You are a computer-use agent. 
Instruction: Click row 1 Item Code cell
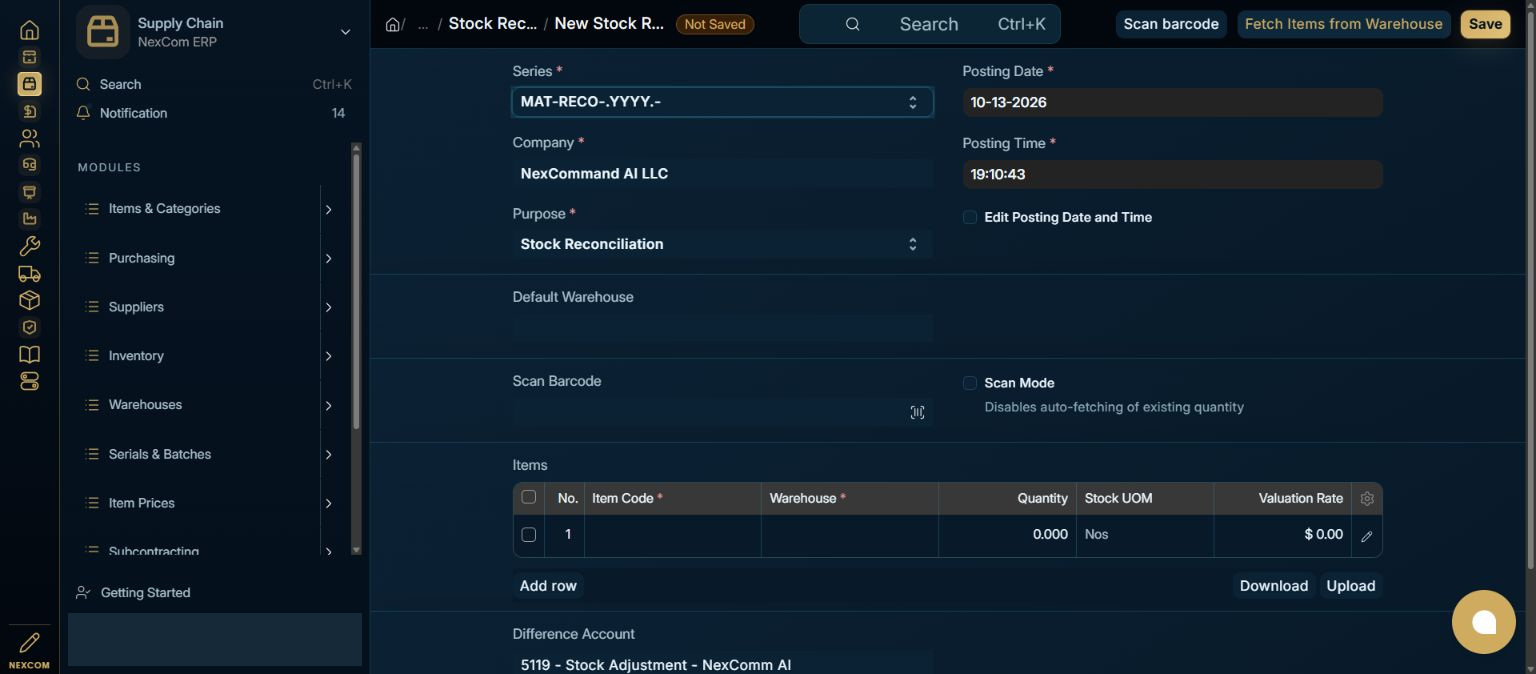click(x=672, y=535)
